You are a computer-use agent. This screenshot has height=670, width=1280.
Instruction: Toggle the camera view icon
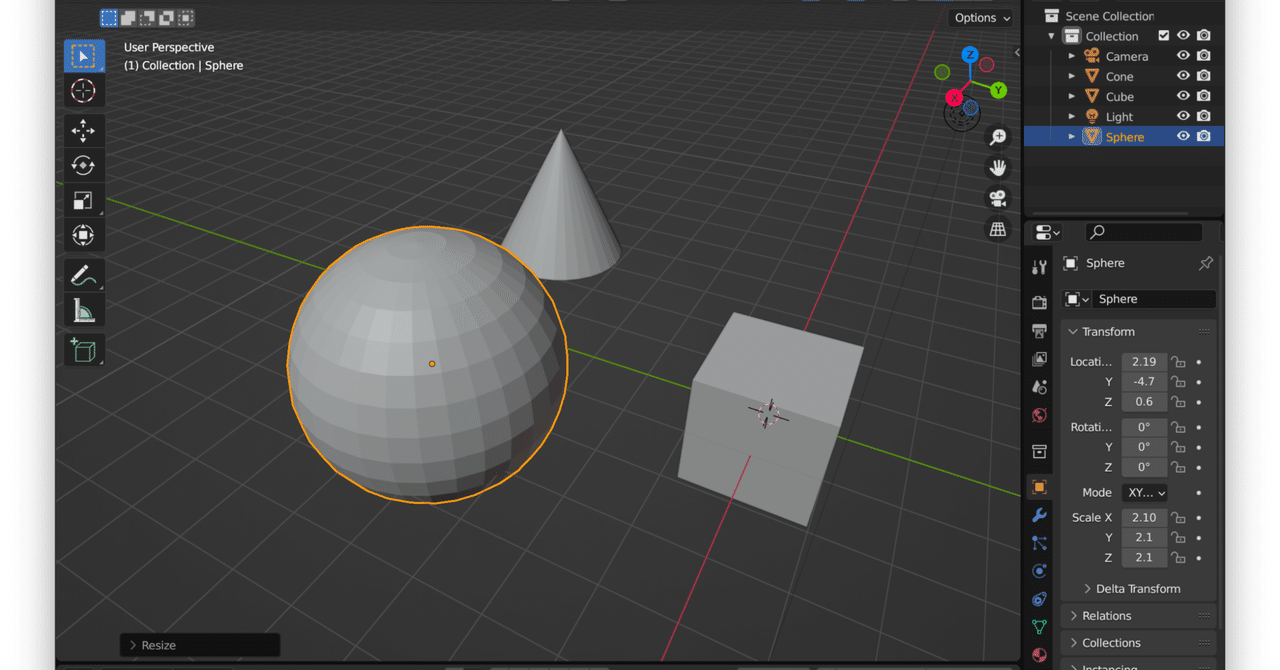point(997,198)
